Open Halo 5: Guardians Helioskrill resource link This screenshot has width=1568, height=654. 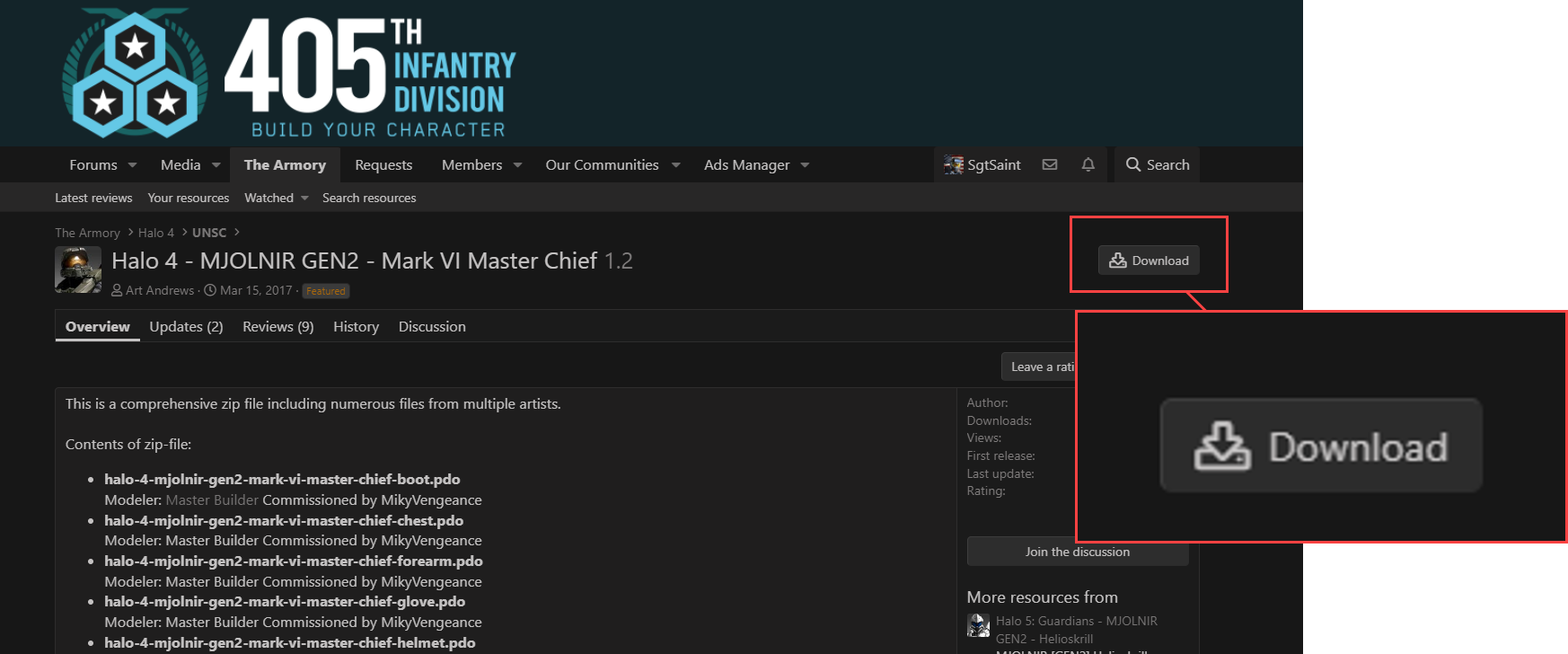click(1077, 630)
